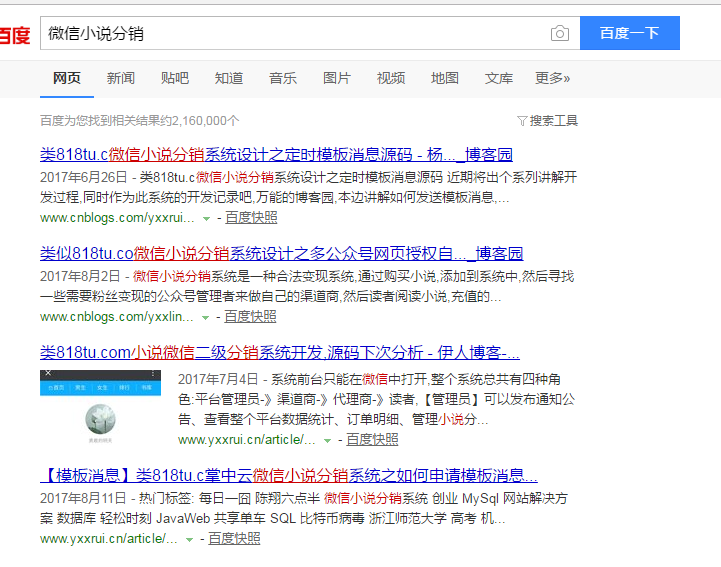Select the 视频 tab
Image resolution: width=721 pixels, height=567 pixels.
(x=391, y=78)
